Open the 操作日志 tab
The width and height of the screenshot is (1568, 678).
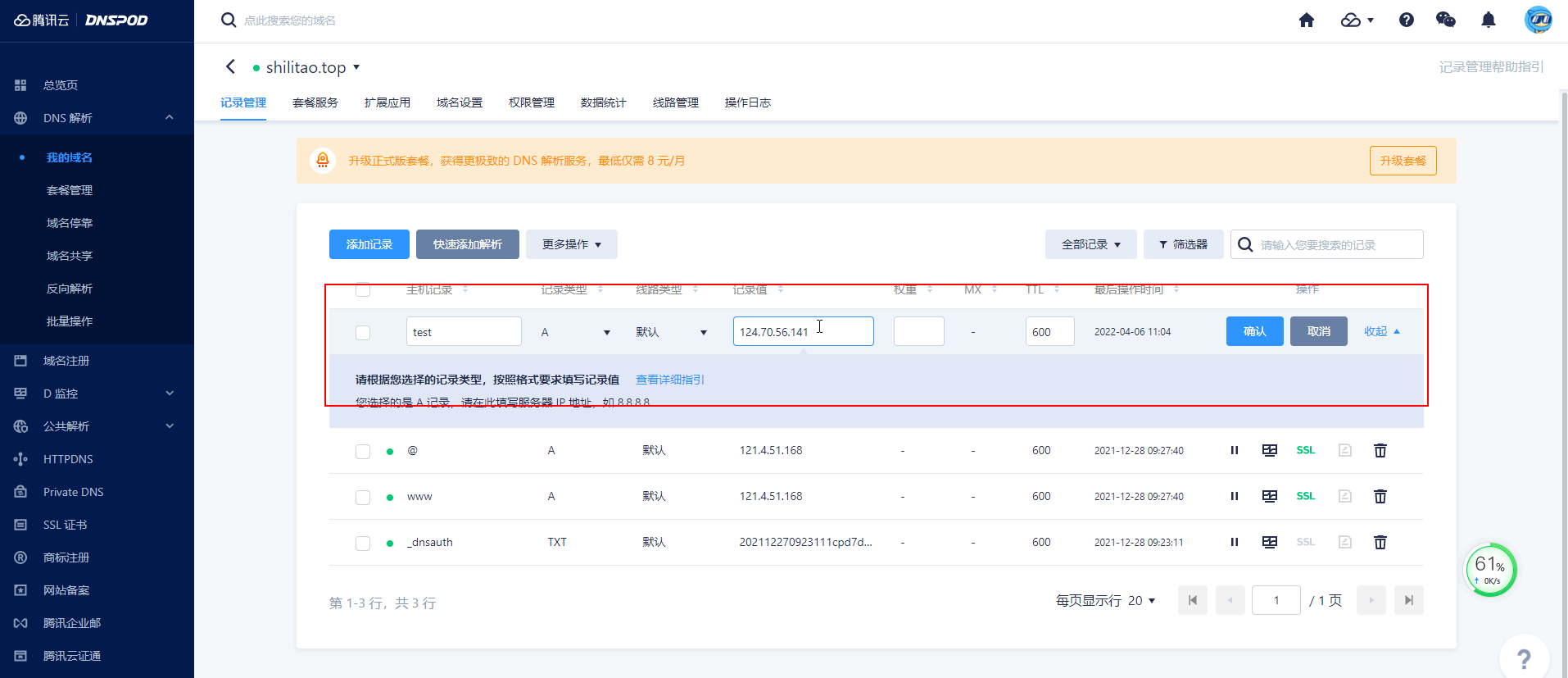point(747,102)
